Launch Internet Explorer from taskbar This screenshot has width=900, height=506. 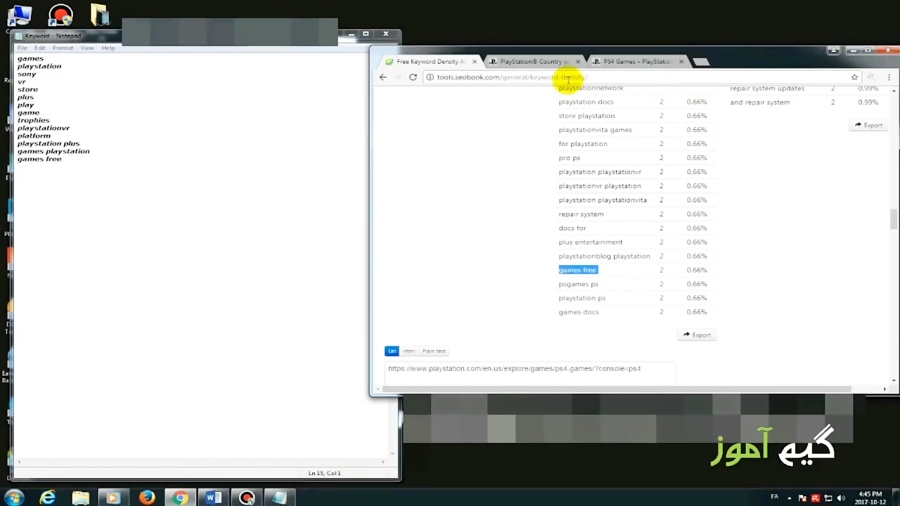coord(48,497)
